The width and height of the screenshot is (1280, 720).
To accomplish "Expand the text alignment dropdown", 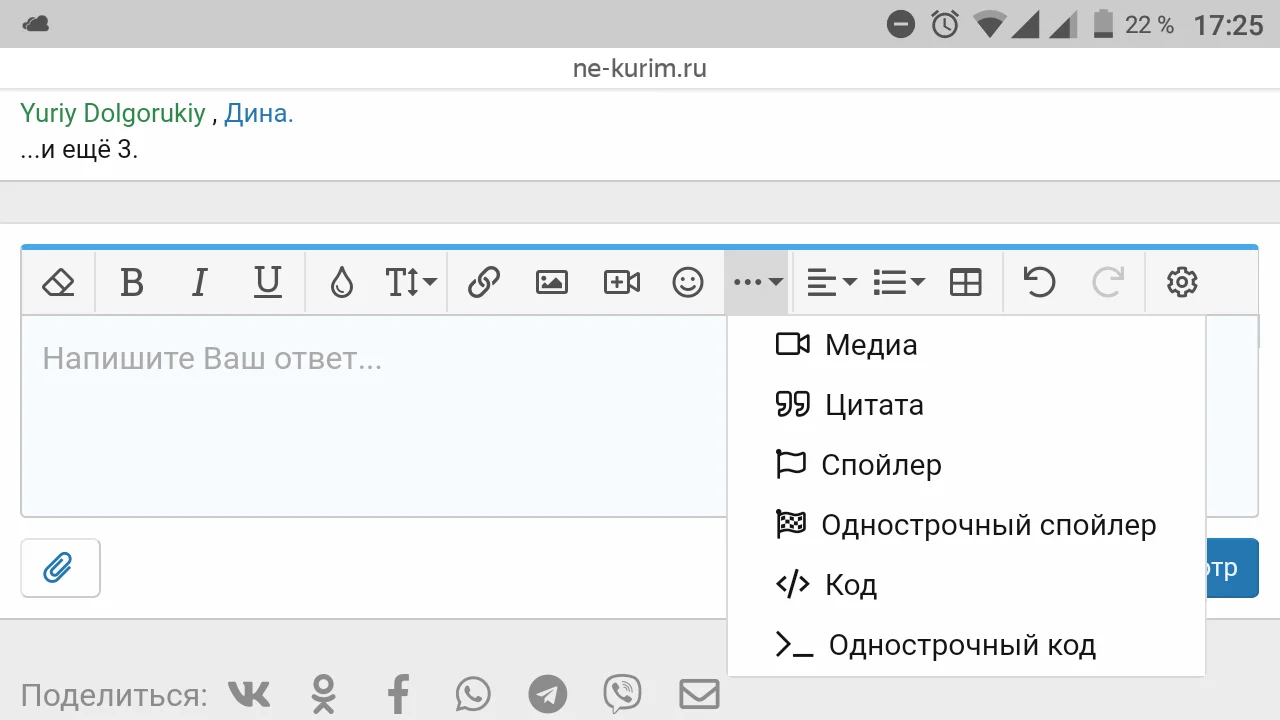I will (831, 283).
